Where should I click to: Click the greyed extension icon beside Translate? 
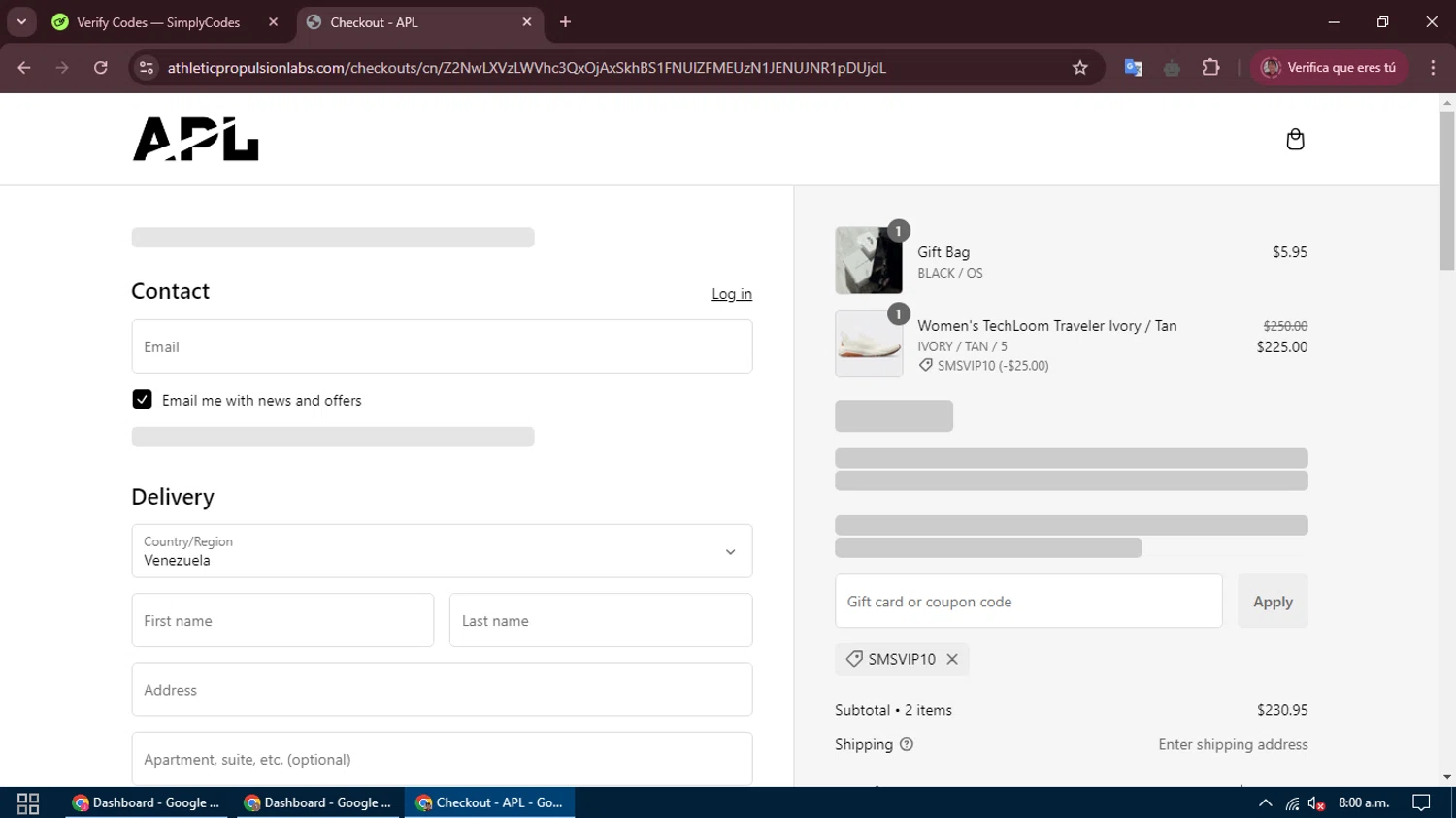pyautogui.click(x=1172, y=67)
